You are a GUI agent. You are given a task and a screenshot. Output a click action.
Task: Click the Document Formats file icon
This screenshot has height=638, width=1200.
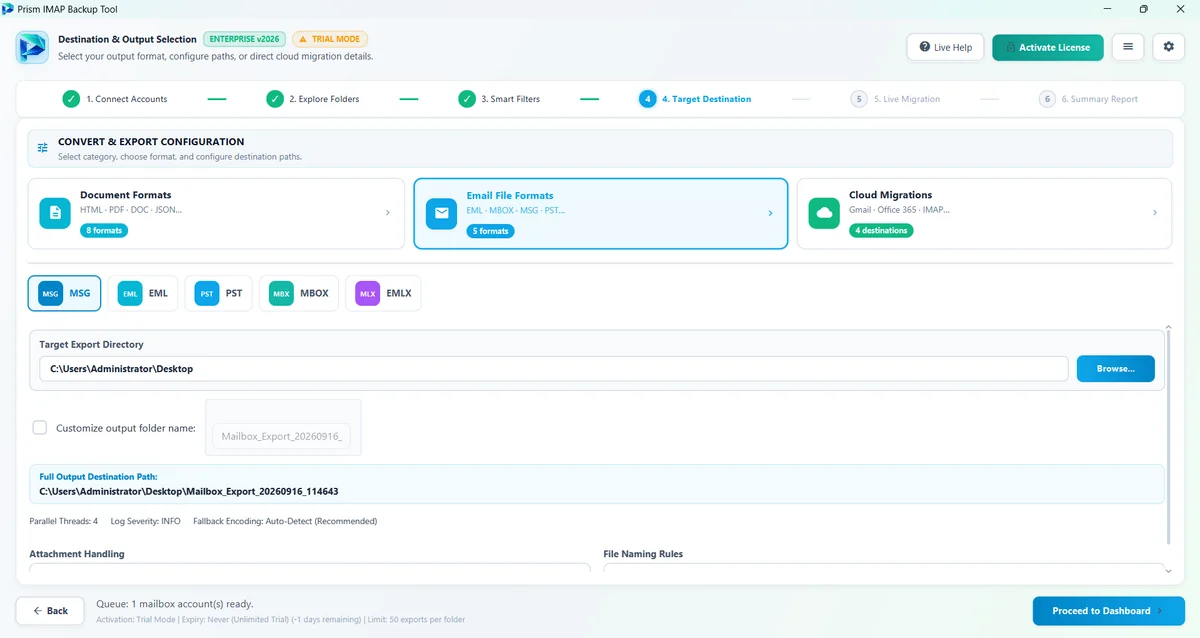pos(55,213)
